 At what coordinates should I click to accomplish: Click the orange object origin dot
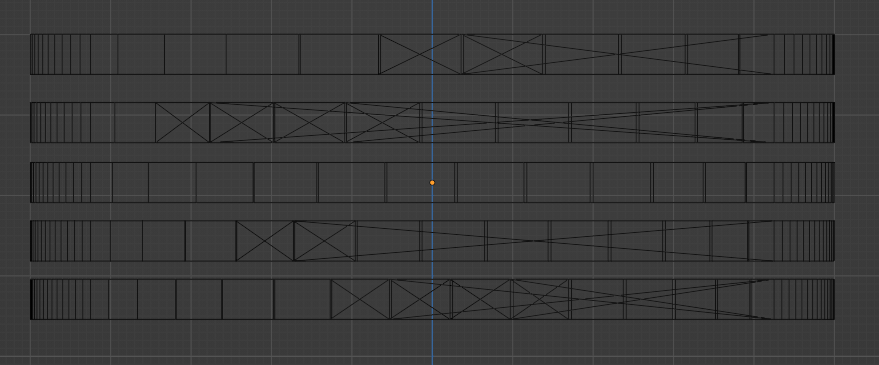tap(432, 183)
